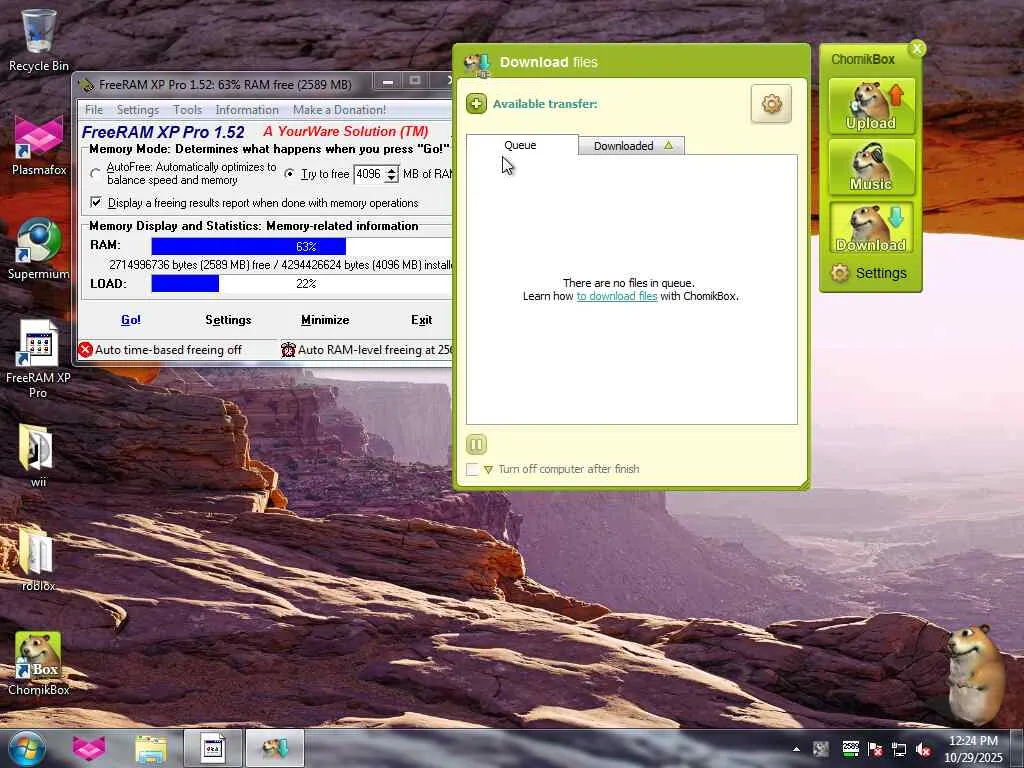The height and width of the screenshot is (768, 1024).
Task: Click the ChomikBox Music hamster button
Action: click(871, 167)
